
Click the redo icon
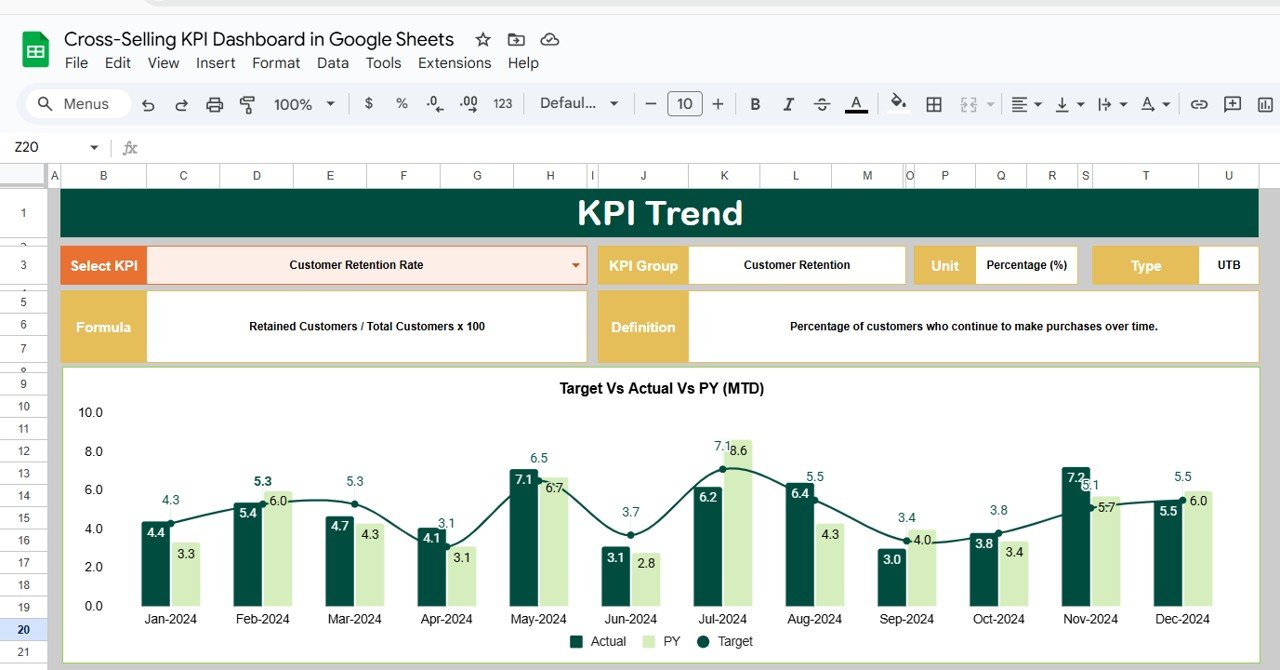point(182,103)
